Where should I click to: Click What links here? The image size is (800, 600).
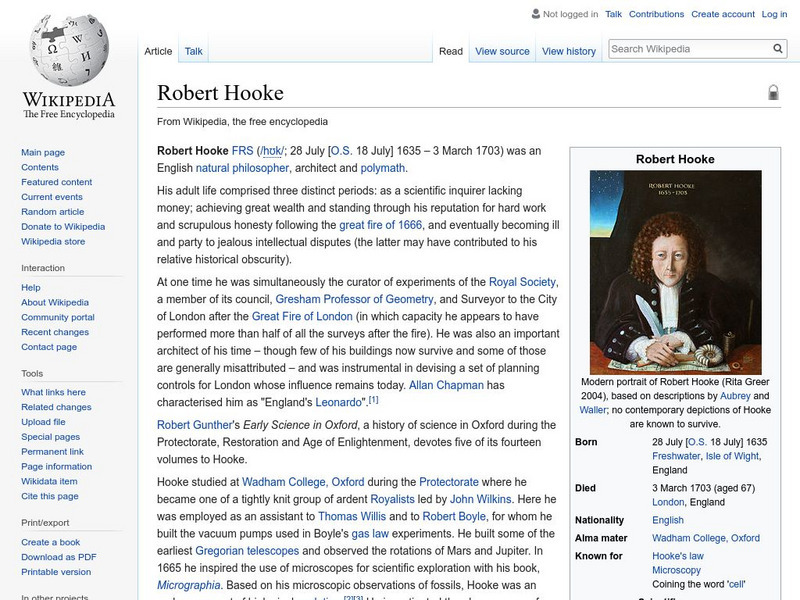pos(53,392)
